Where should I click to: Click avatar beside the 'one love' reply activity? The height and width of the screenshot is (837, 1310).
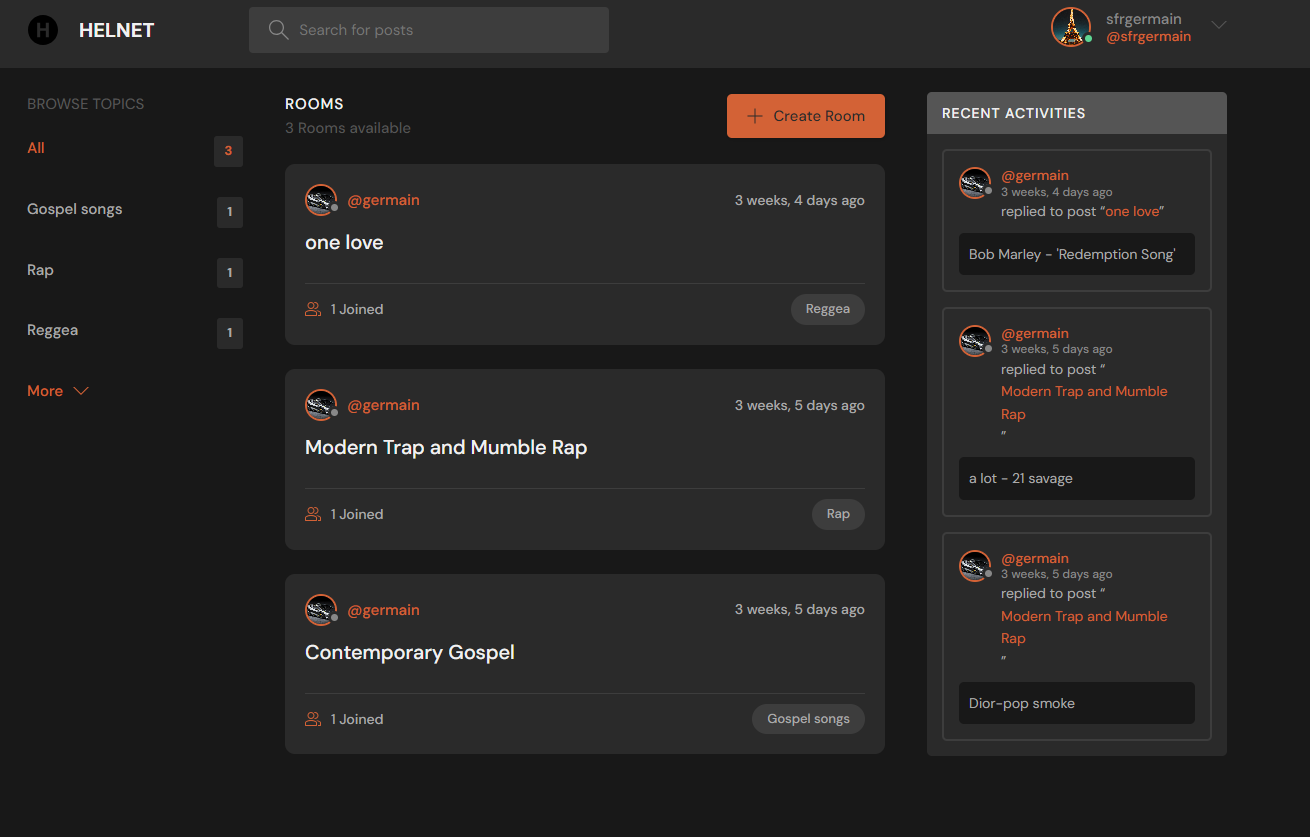(x=975, y=183)
